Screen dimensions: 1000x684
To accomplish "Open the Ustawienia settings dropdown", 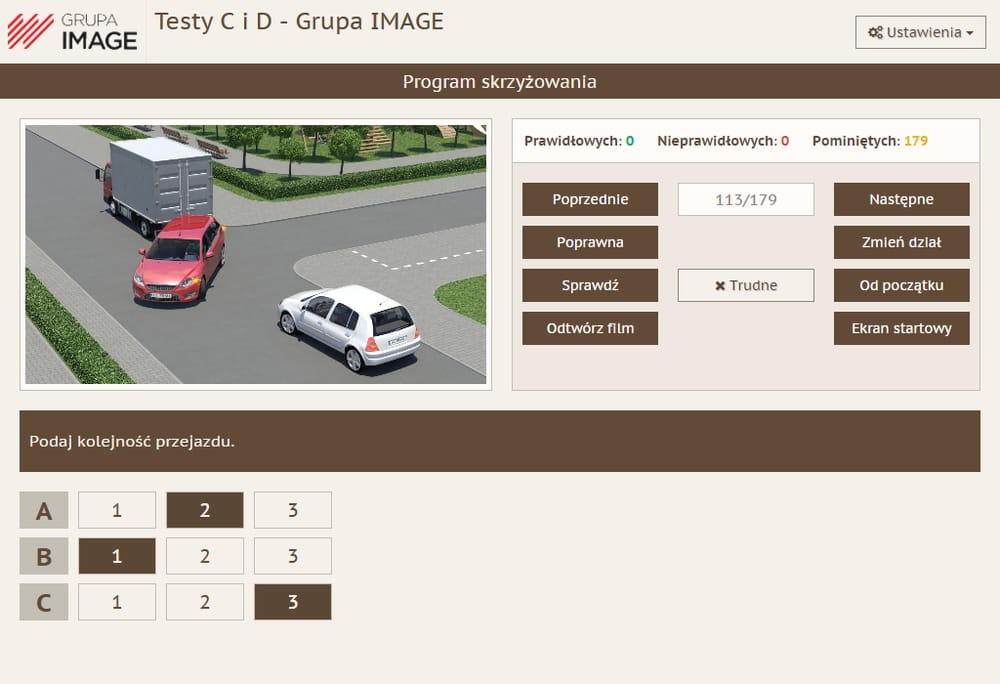I will pos(920,32).
